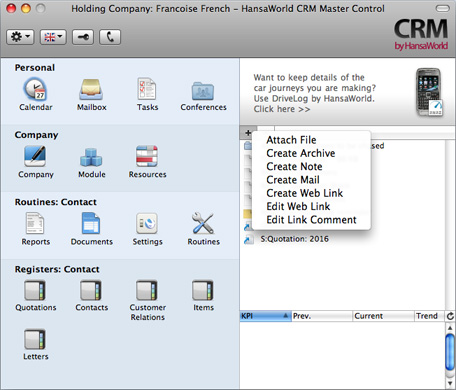
Task: Click the phone call button
Action: coord(110,37)
